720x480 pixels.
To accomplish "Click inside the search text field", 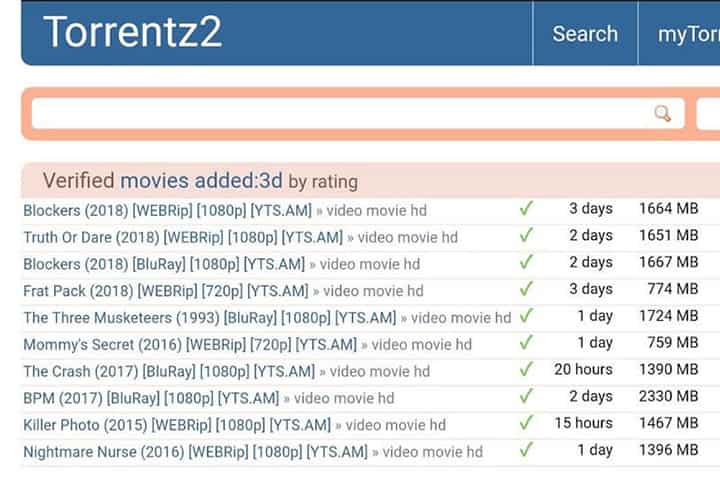I will (358, 113).
